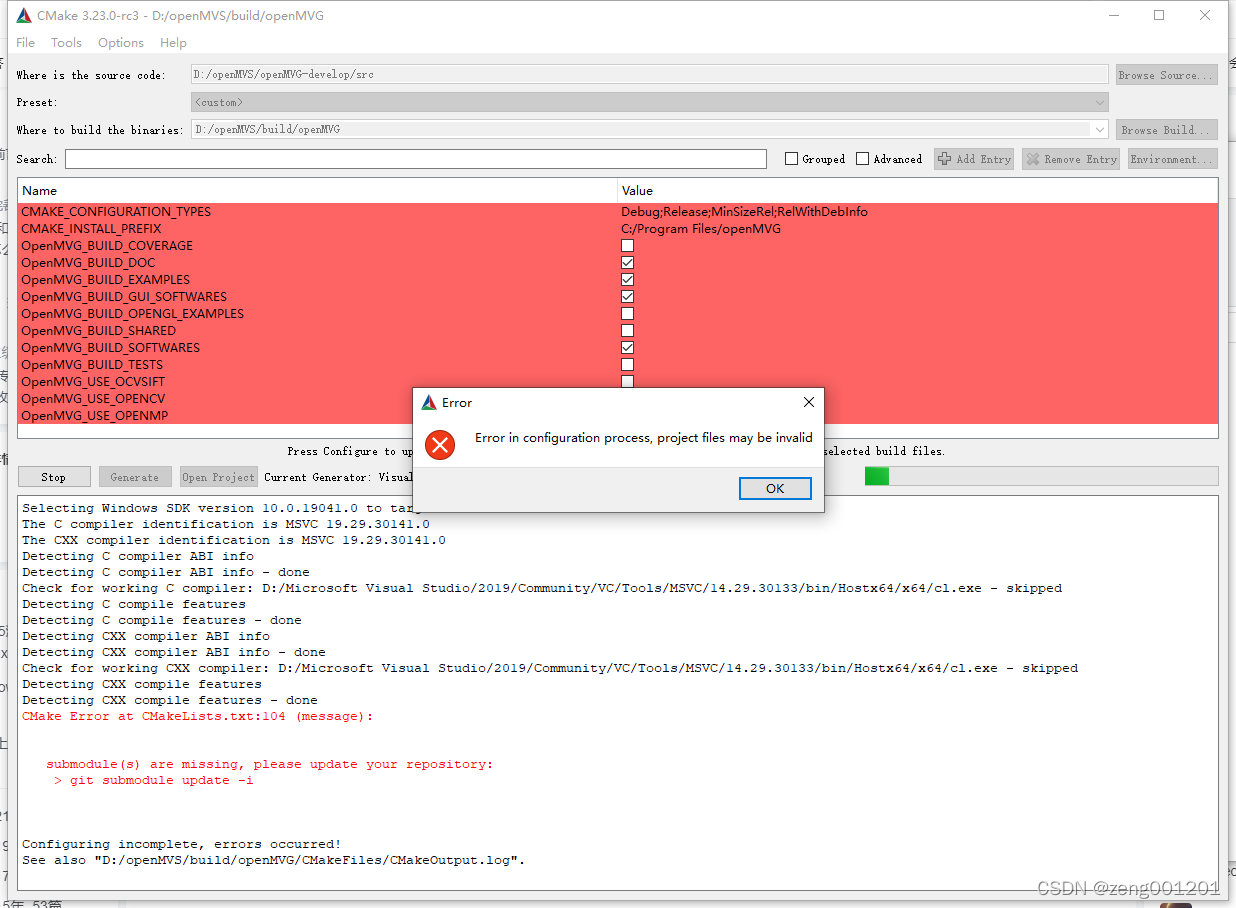Image resolution: width=1236 pixels, height=908 pixels.
Task: Minimize the CMake window
Action: point(1113,15)
